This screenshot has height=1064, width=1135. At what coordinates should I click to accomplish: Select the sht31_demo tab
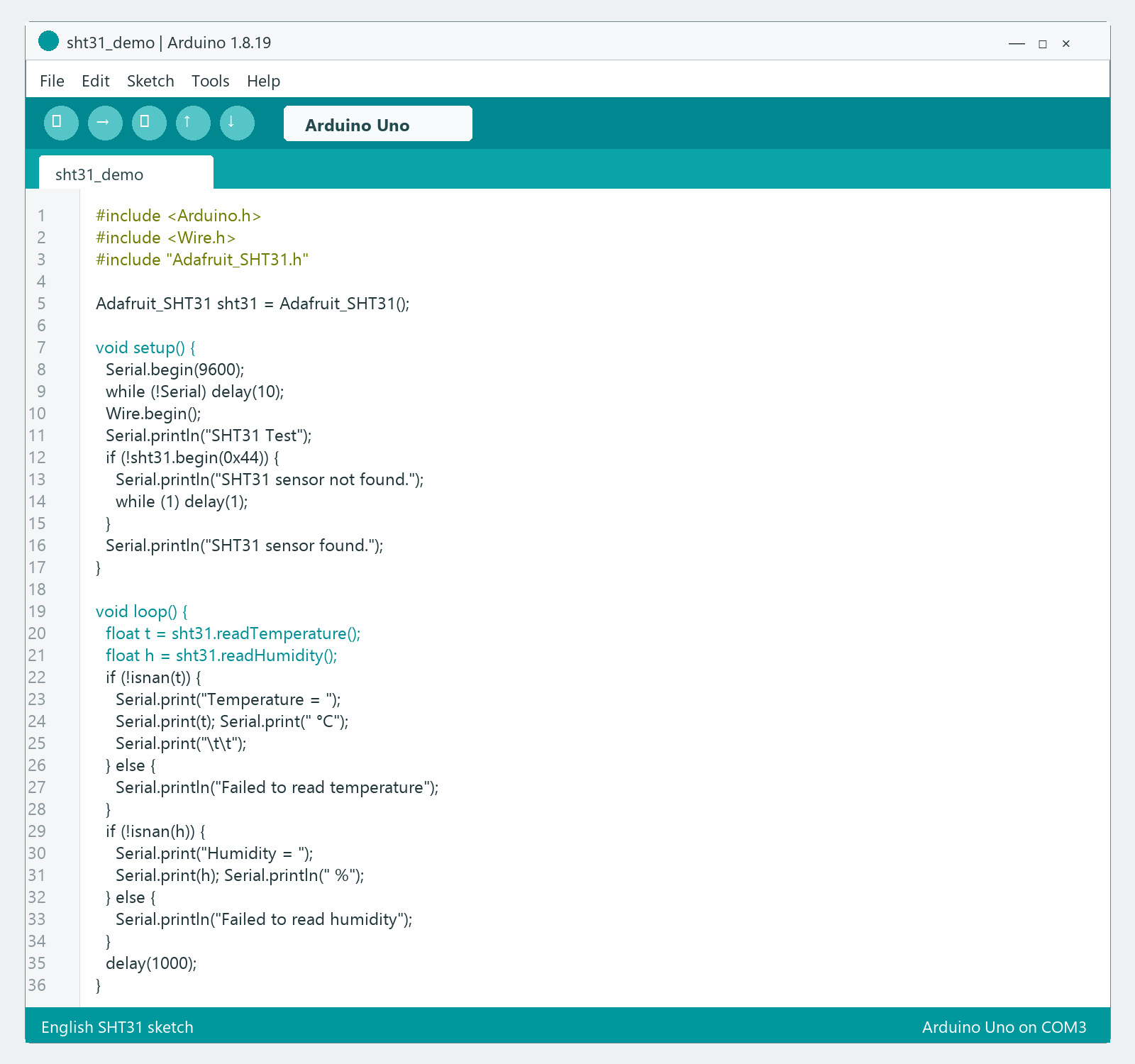click(126, 172)
